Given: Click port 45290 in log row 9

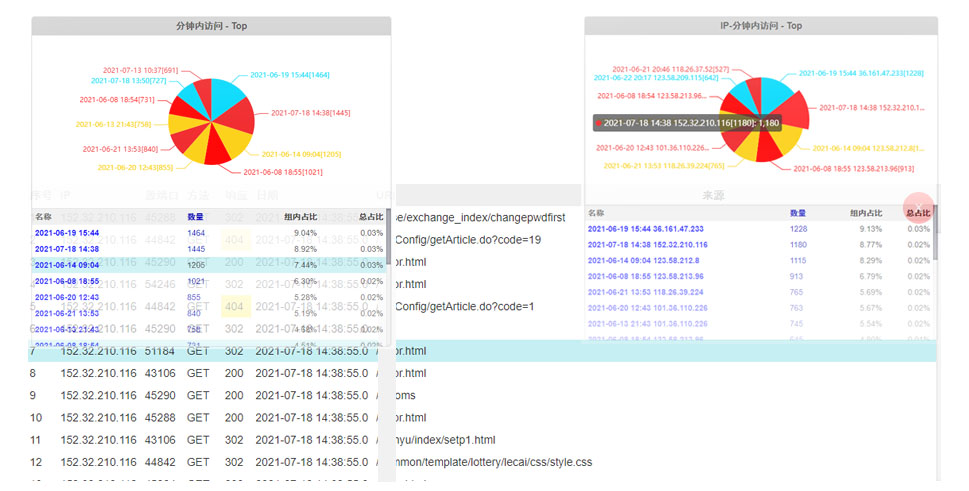Looking at the screenshot, I should click(x=160, y=395).
